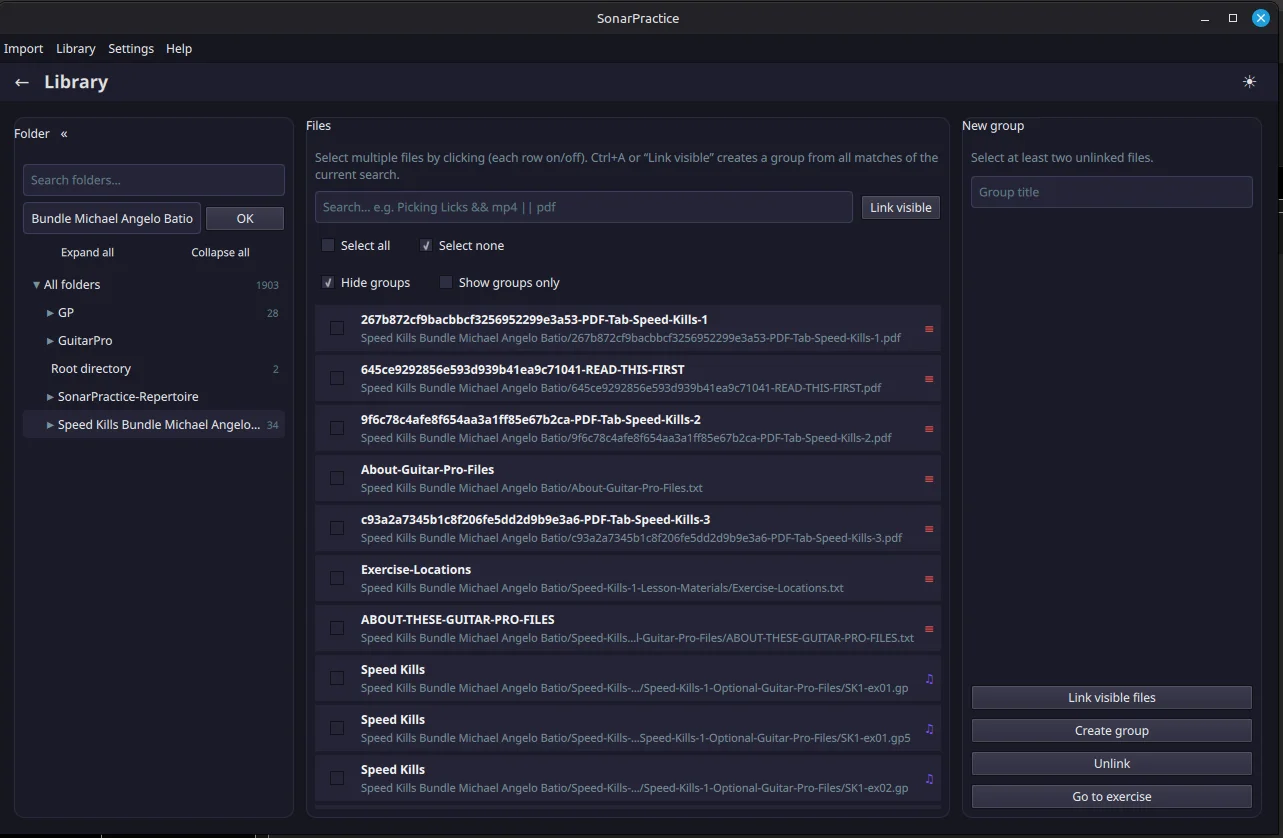Screen dimensions: 1283x838
Task: Collapse the All folders tree node
Action: tap(37, 285)
